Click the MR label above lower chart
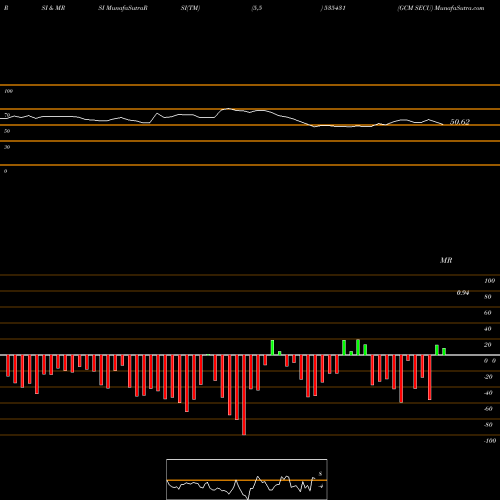This screenshot has width=500, height=500. coord(446,260)
